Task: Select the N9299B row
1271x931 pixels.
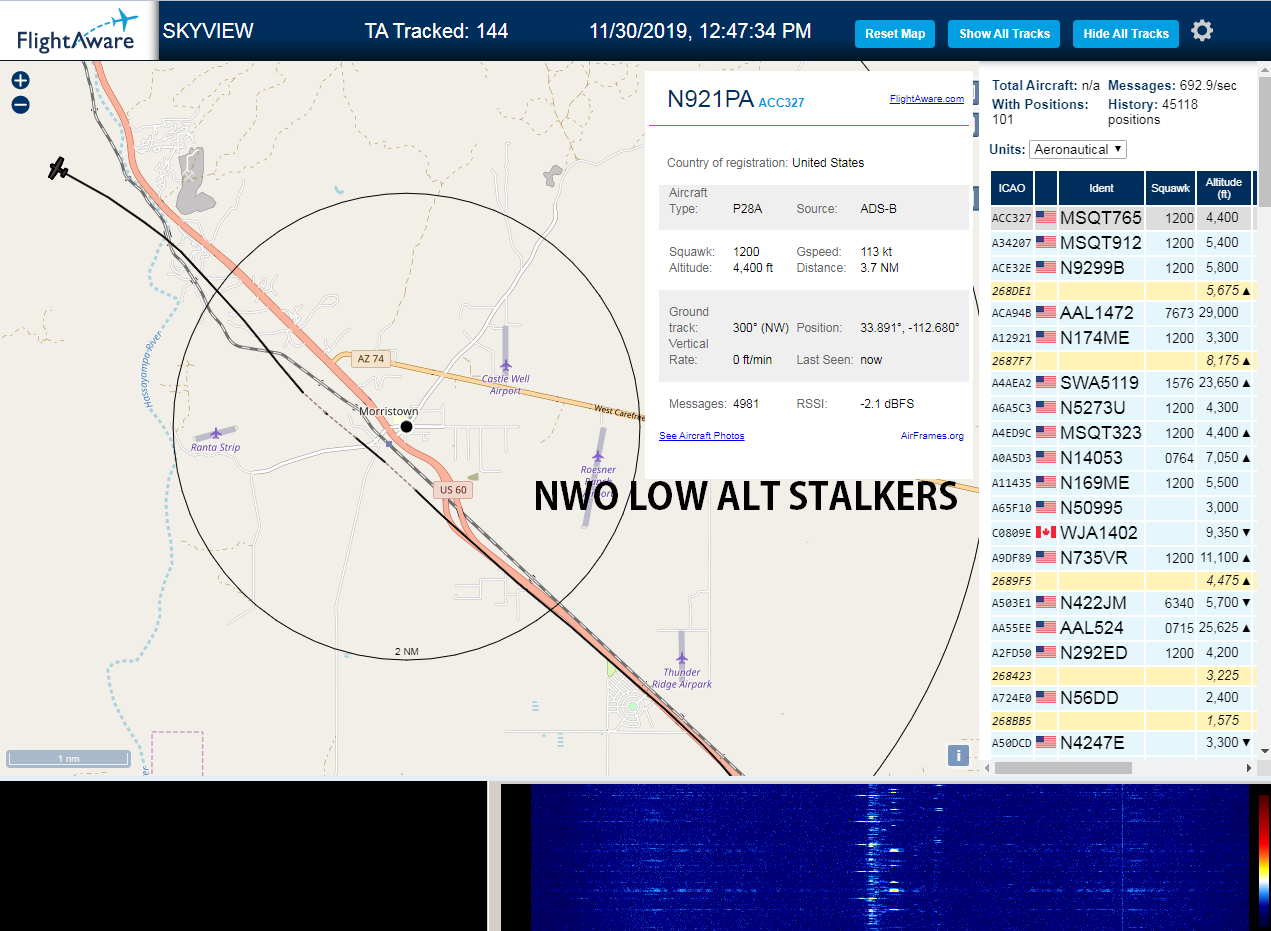Action: tap(1123, 267)
